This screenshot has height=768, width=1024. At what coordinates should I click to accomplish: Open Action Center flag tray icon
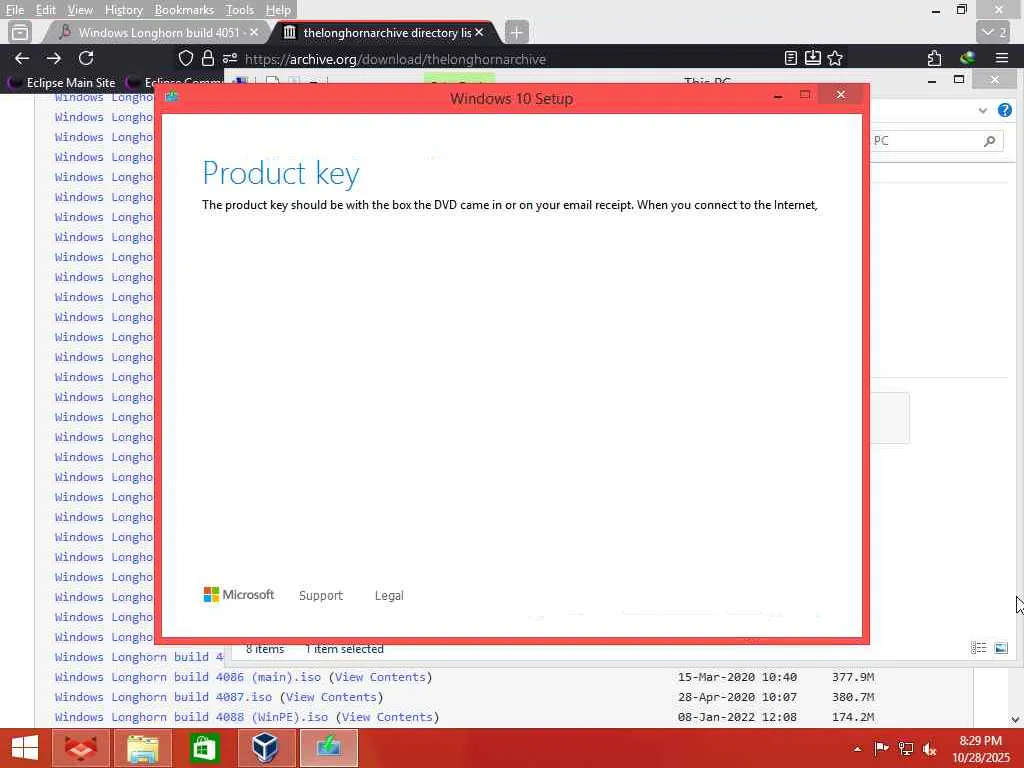tap(881, 748)
